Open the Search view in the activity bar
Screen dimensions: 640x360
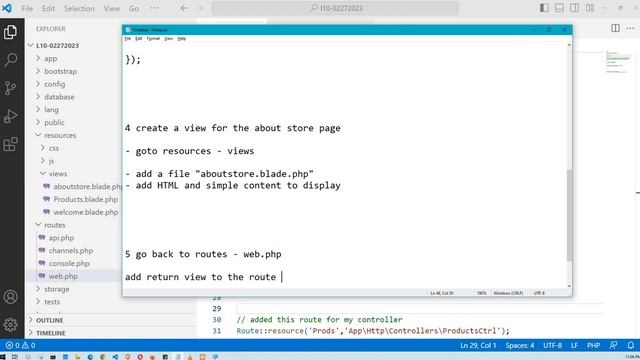[11, 60]
